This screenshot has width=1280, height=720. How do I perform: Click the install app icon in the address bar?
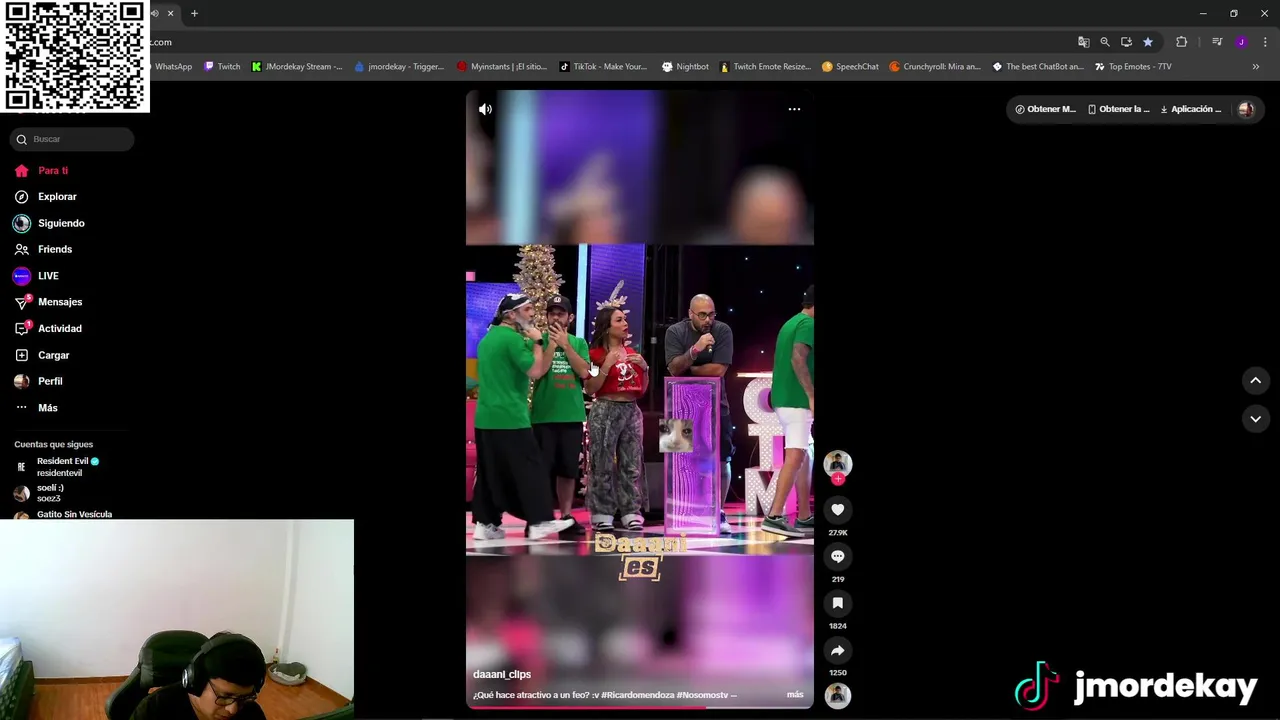[1126, 42]
